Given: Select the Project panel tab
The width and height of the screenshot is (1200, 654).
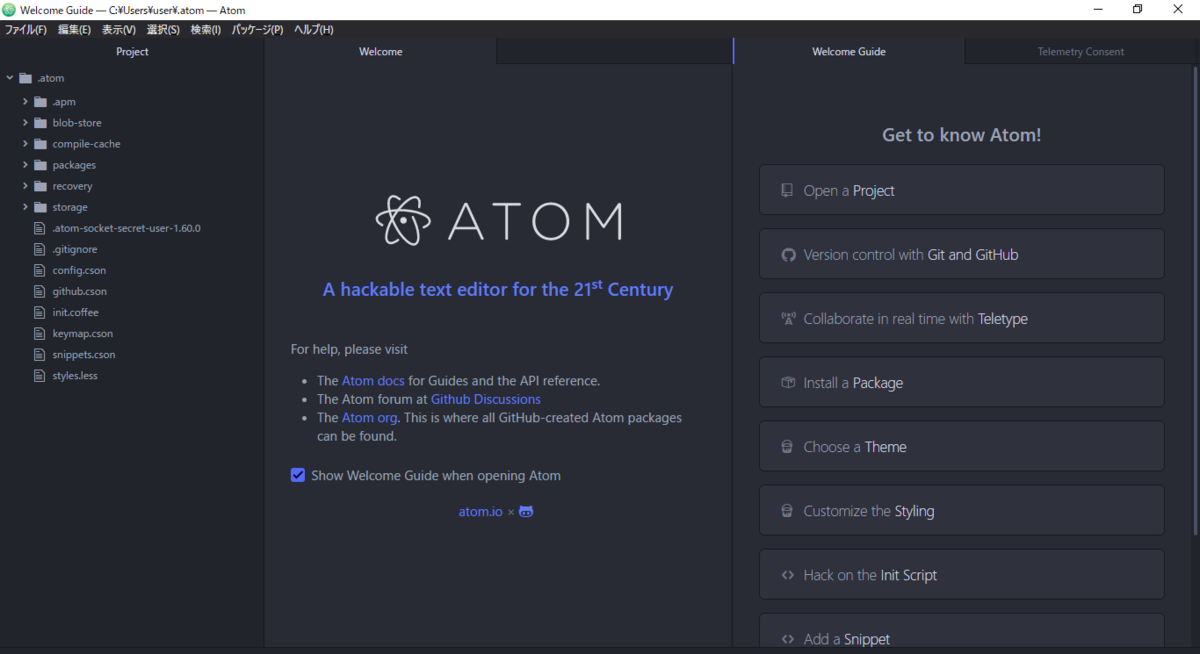Looking at the screenshot, I should 132,52.
